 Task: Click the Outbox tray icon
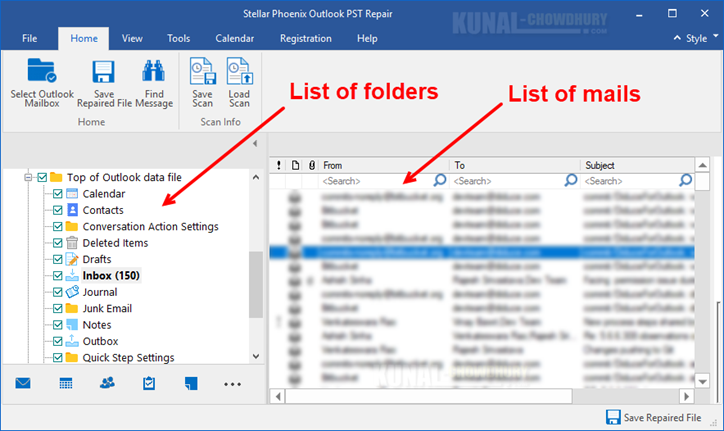click(x=72, y=341)
